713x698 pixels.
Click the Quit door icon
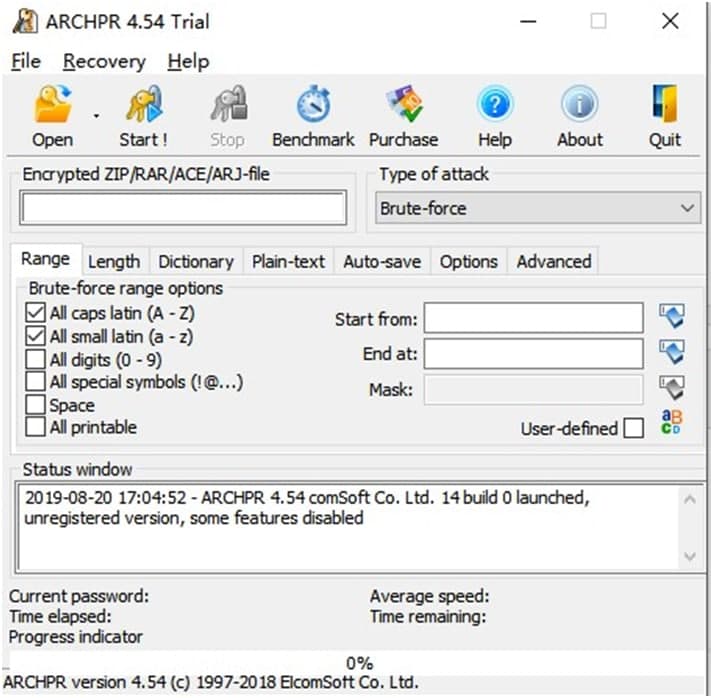coord(665,105)
